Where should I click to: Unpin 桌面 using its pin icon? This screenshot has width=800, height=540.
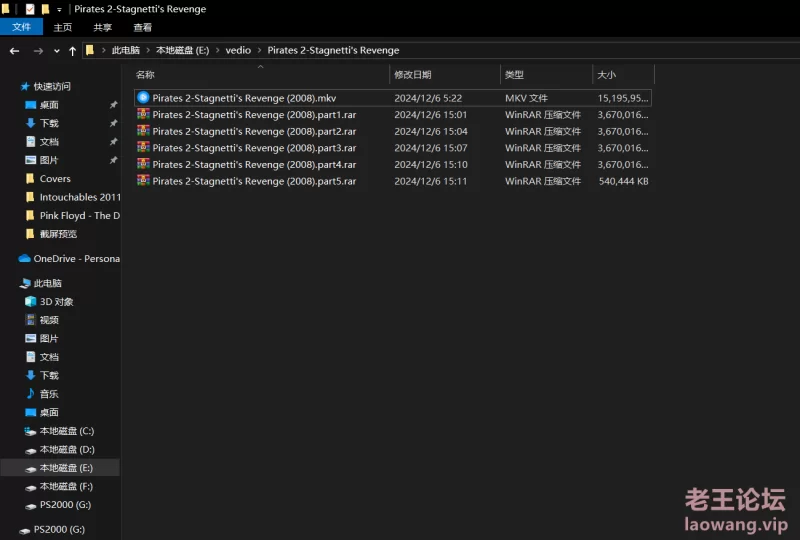point(113,105)
